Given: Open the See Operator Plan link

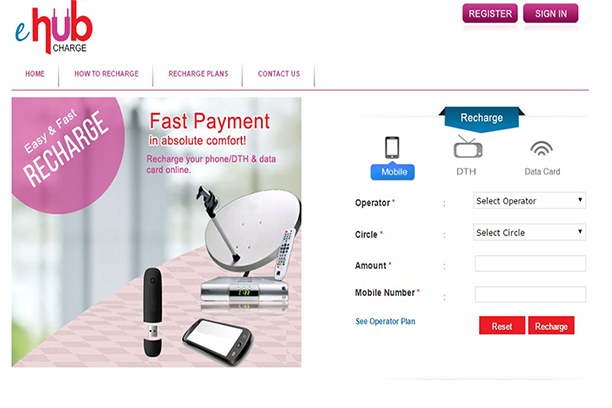Looking at the screenshot, I should (x=385, y=321).
